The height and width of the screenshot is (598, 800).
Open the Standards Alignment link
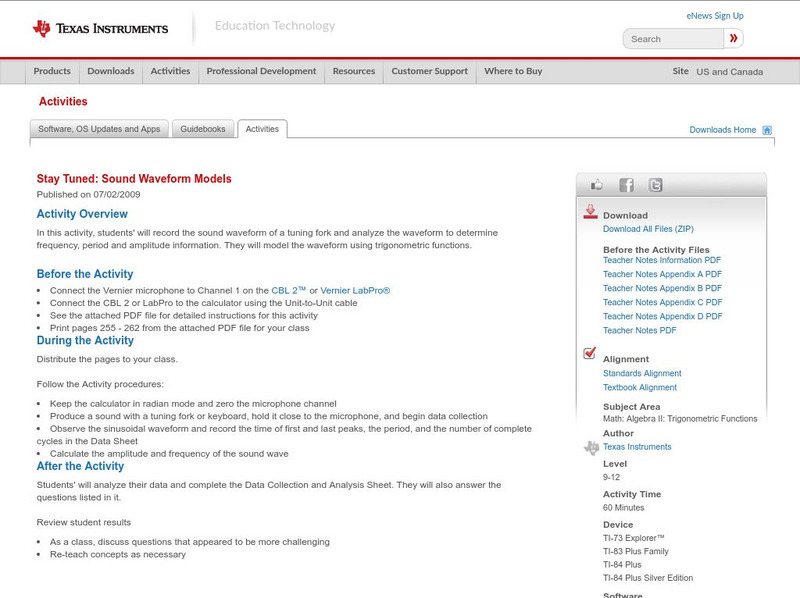[x=642, y=373]
